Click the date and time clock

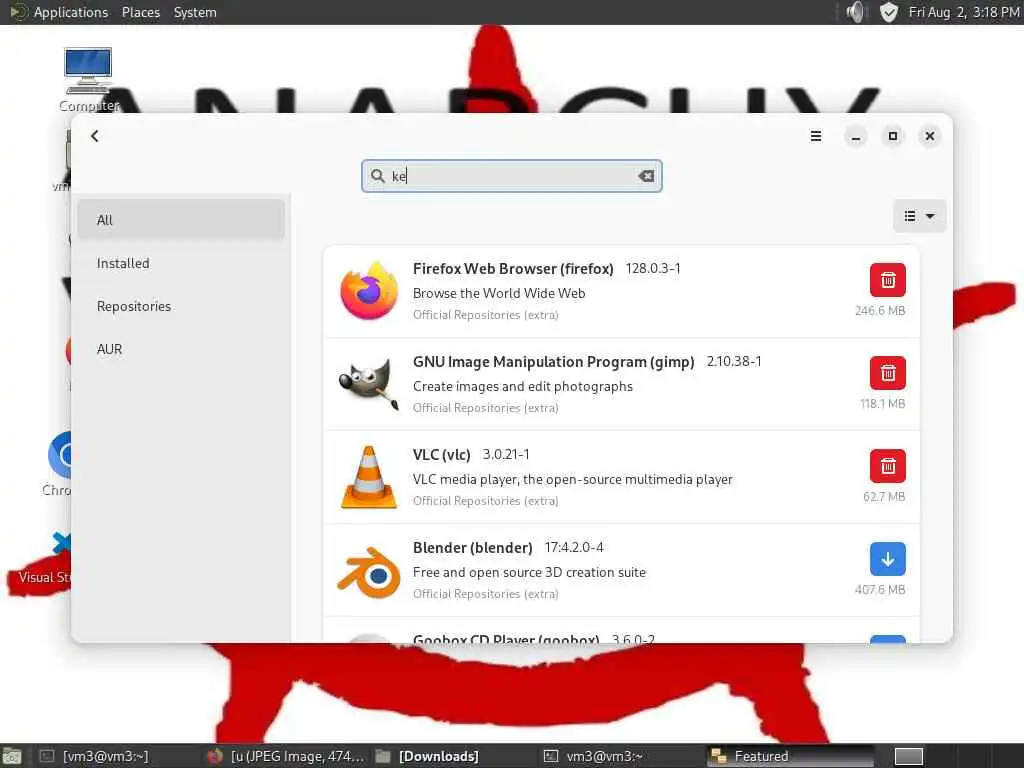click(x=964, y=12)
